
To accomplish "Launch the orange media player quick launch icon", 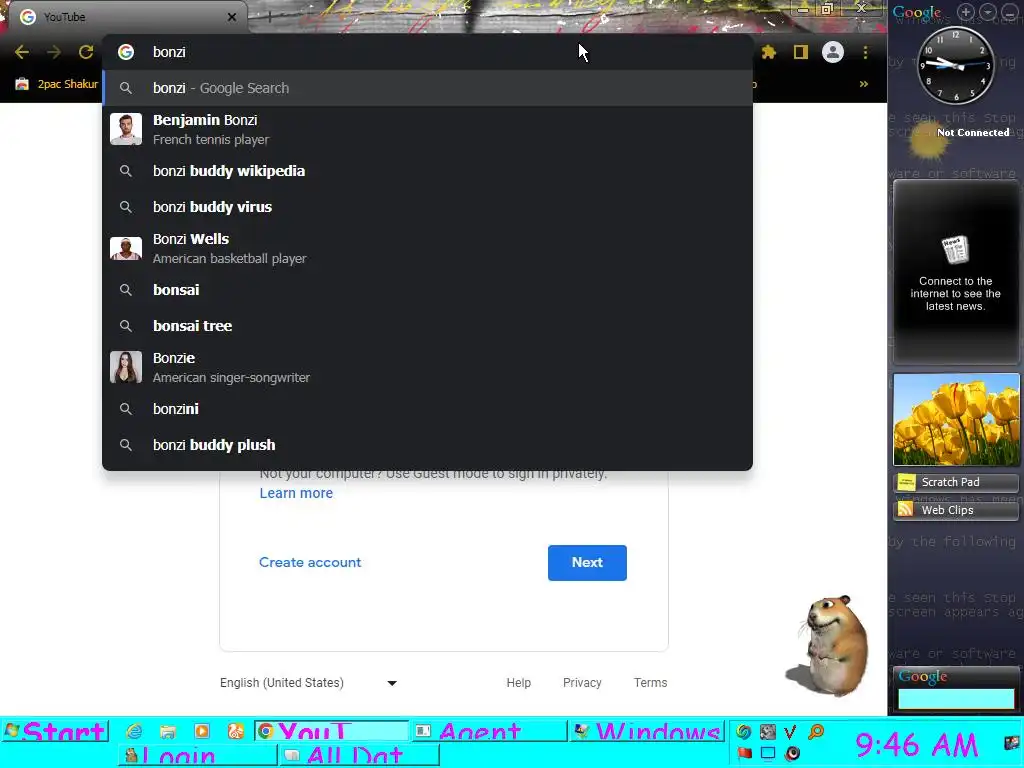I will (x=202, y=731).
